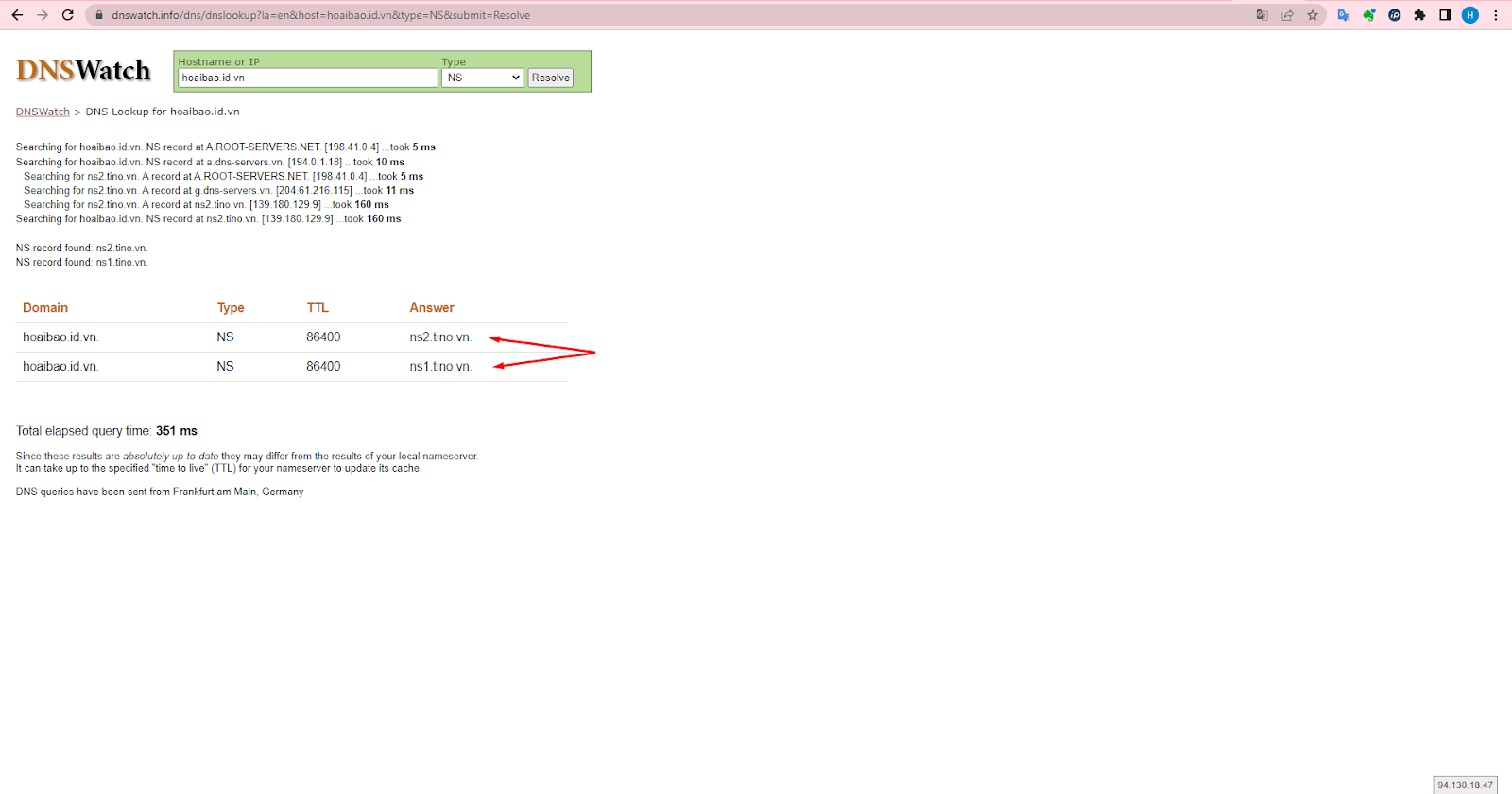
Task: Select the 'absolutely up-to-date' notice text
Action: click(170, 457)
